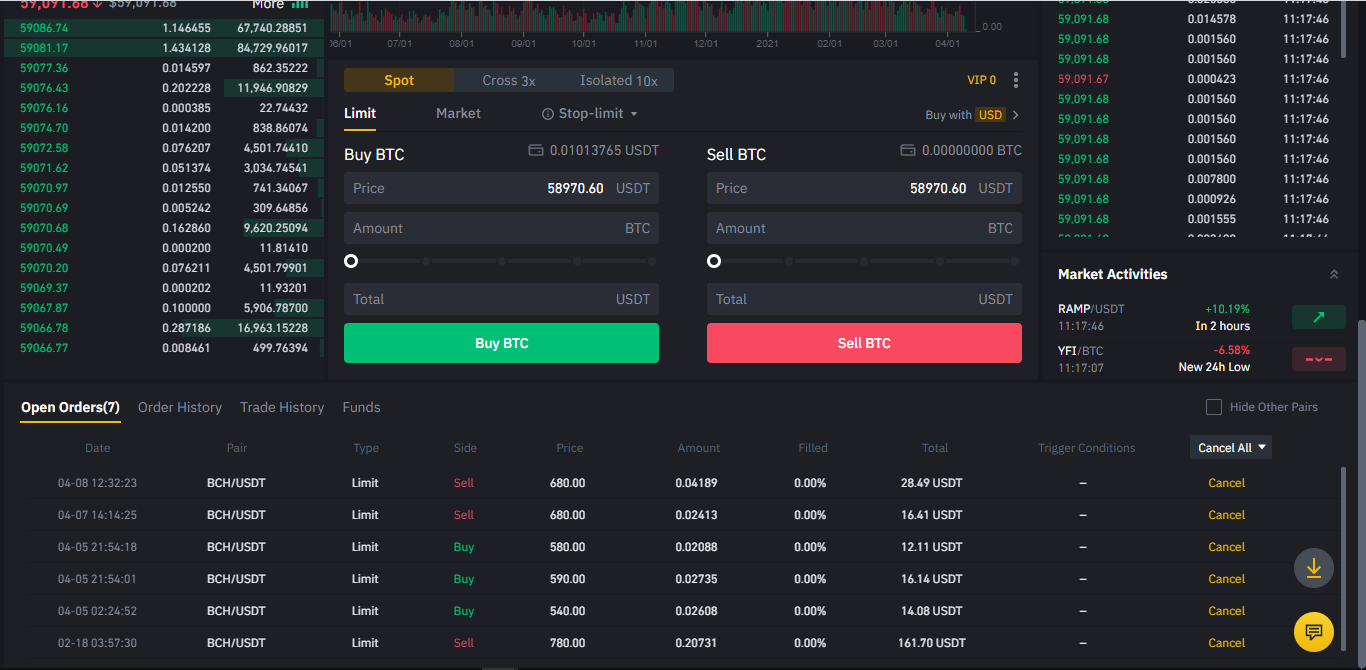1366x670 pixels.
Task: Click the order book depth bars icon beside More
Action: coord(300,5)
